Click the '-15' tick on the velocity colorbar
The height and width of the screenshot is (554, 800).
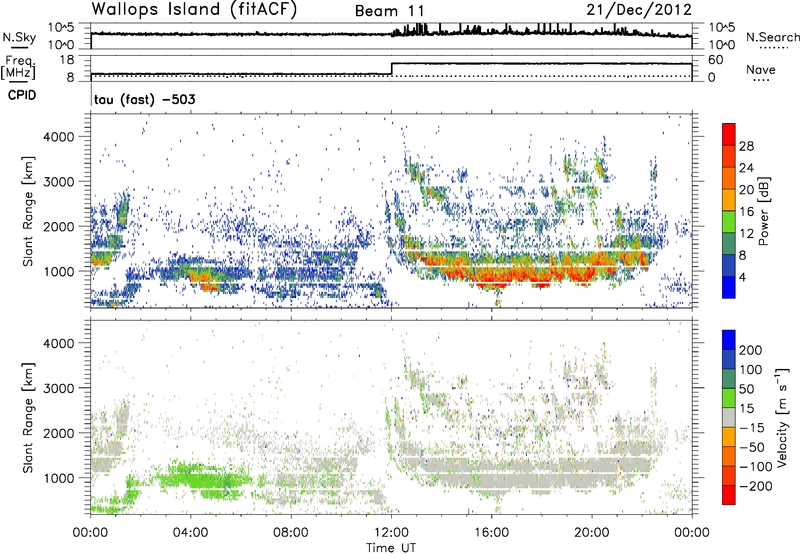pos(752,428)
